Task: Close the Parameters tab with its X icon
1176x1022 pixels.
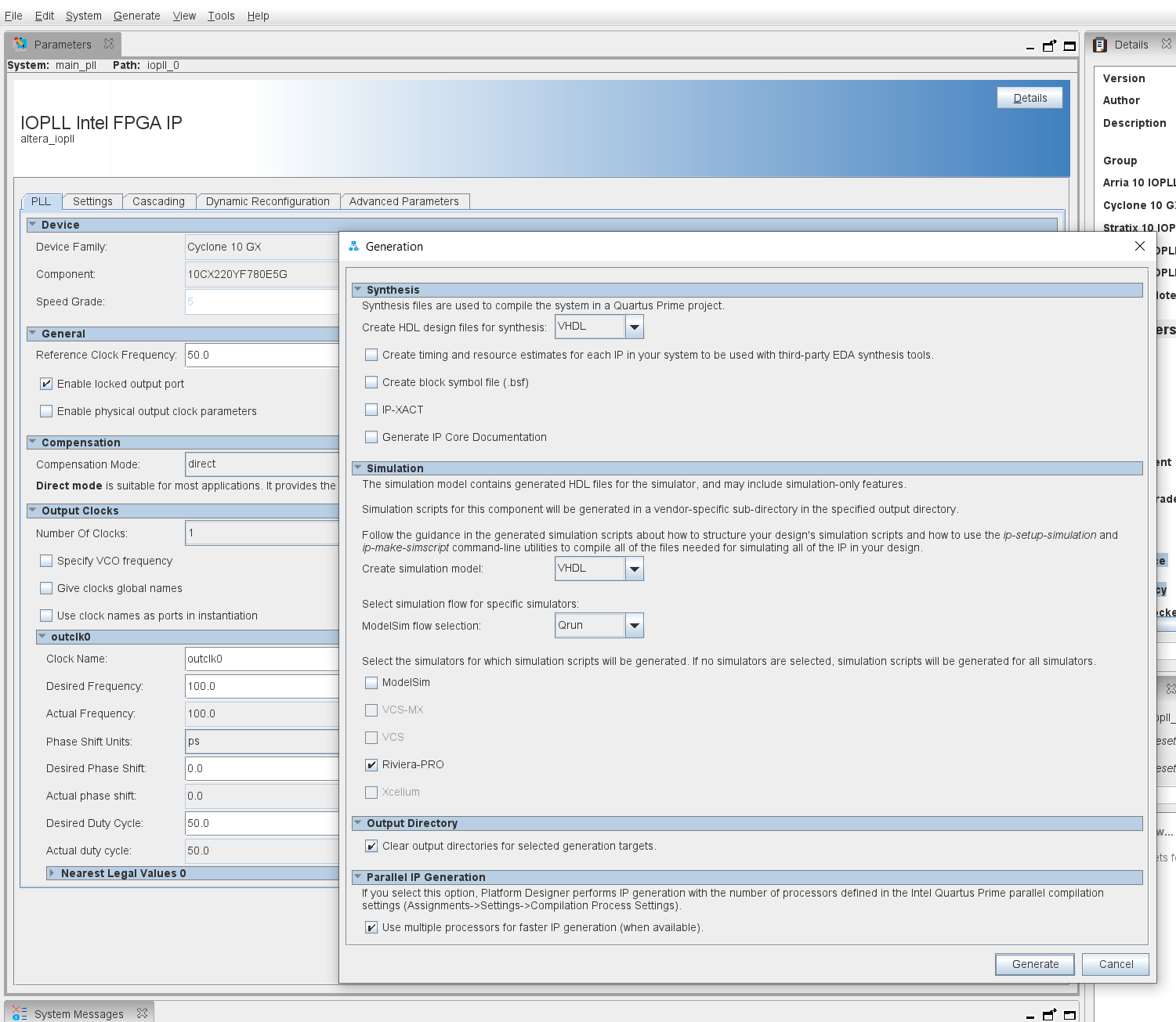Action: [x=109, y=44]
